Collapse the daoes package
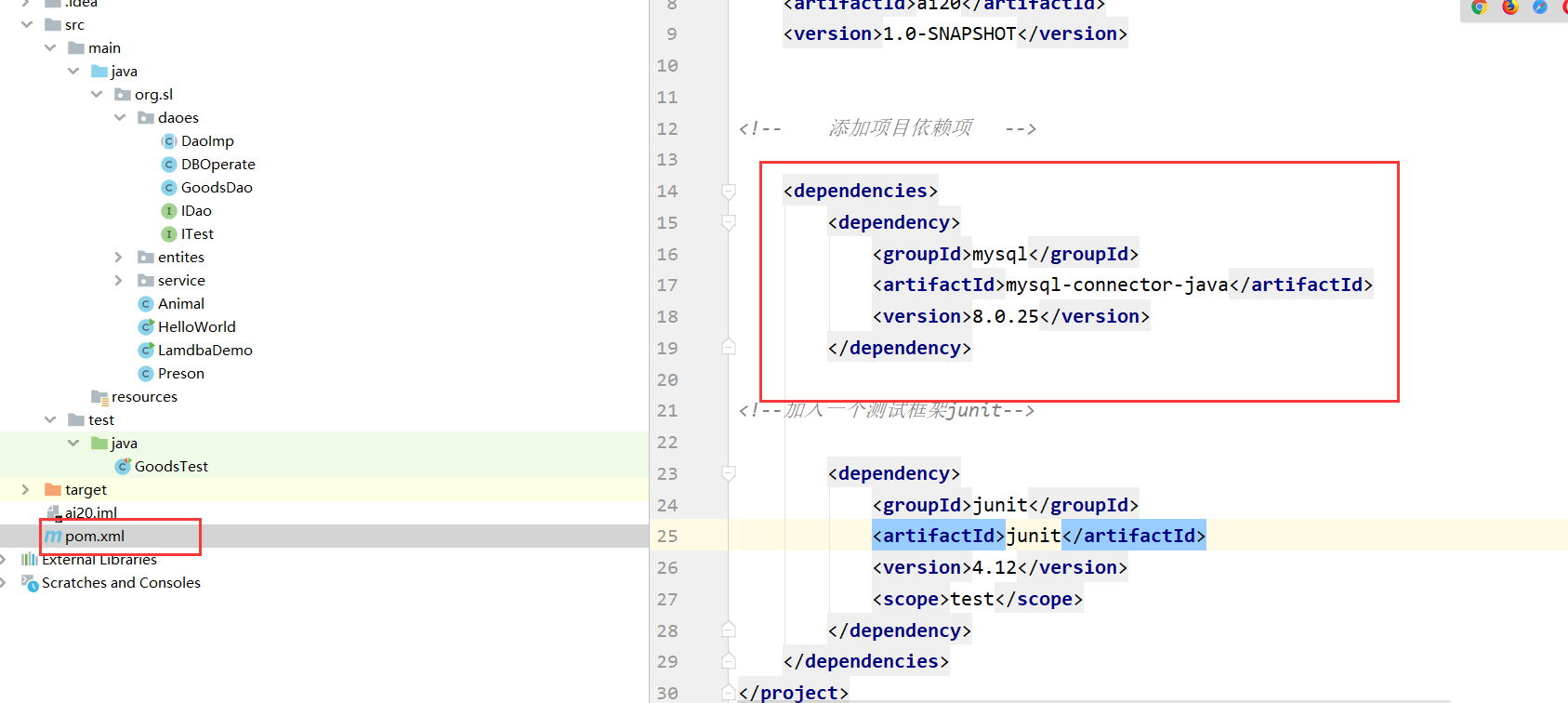1568x703 pixels. point(119,117)
